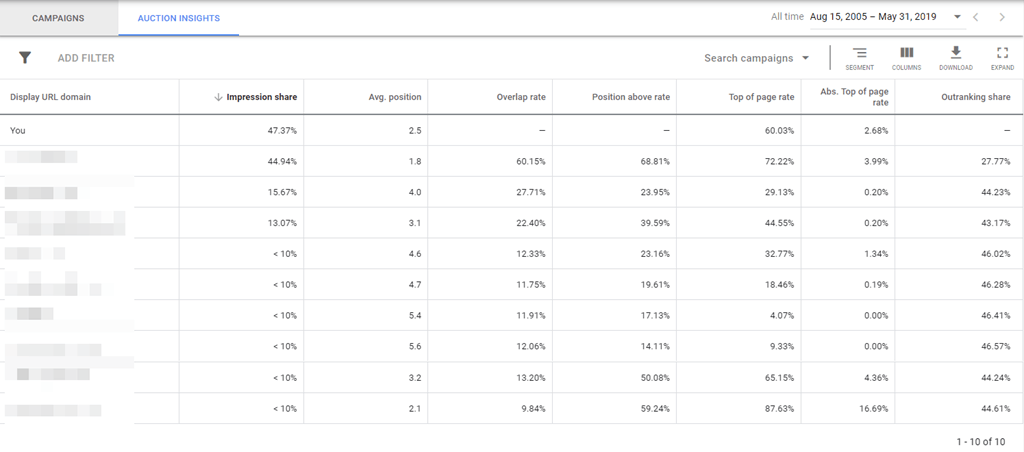The image size is (1024, 452).
Task: Open the date range dropdown
Action: [957, 17]
